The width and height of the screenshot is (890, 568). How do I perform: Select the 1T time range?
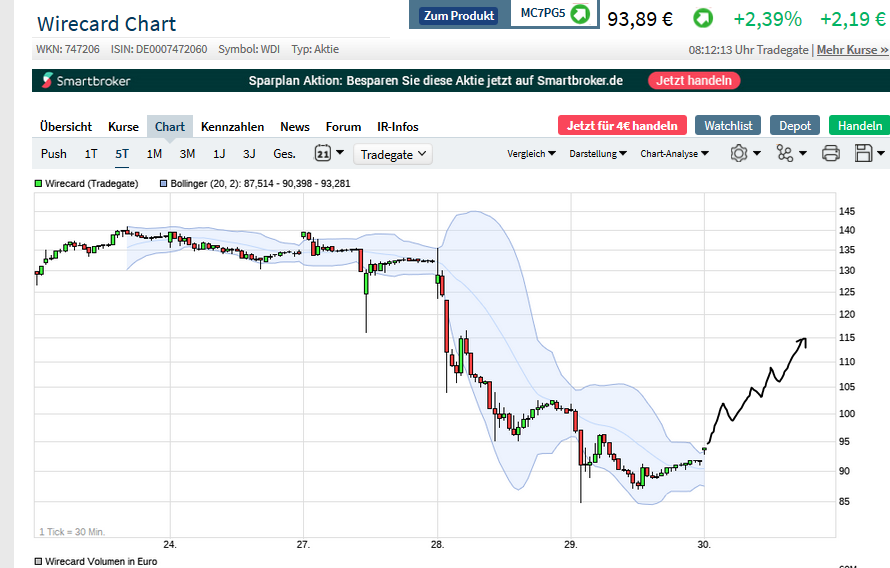(x=91, y=154)
